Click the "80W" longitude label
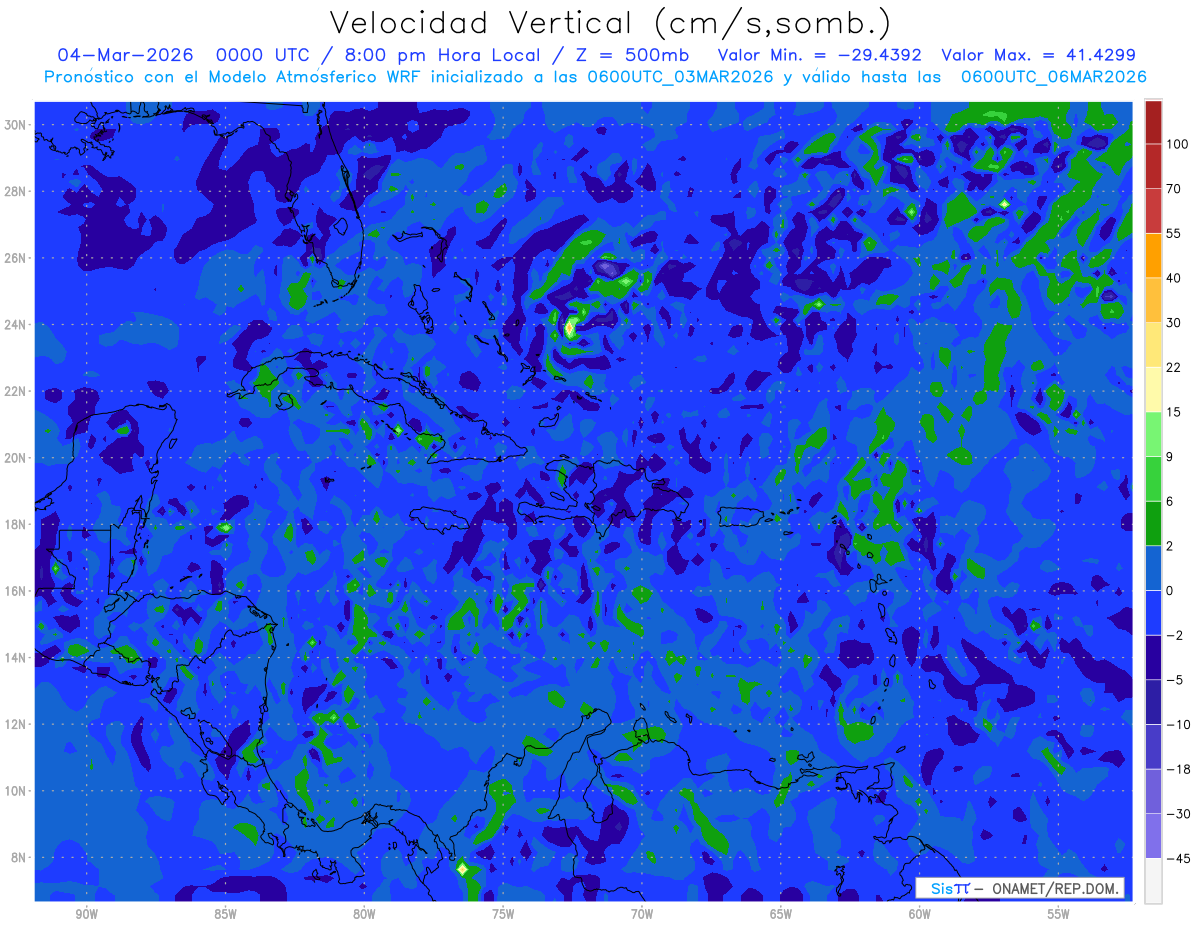 tap(364, 914)
